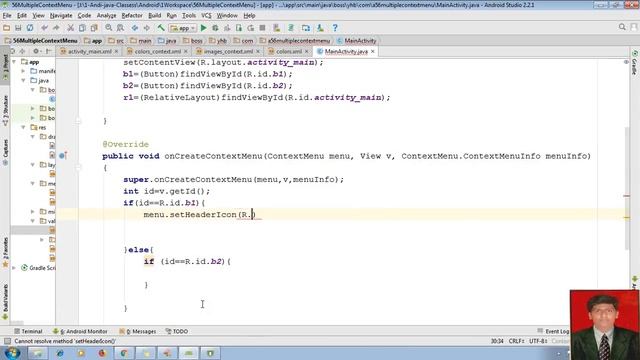
Task: Click the Stop square icon
Action: pyautogui.click(x=262, y=28)
